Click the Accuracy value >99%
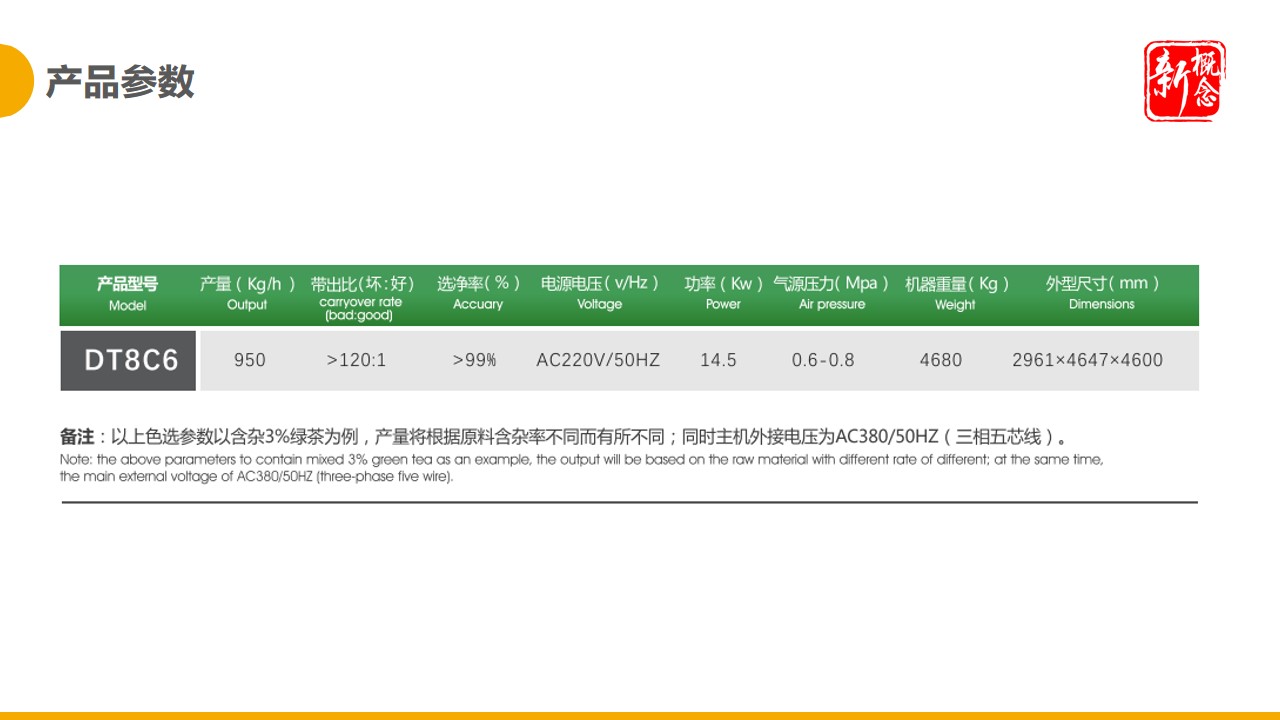The image size is (1280, 720). click(x=475, y=360)
